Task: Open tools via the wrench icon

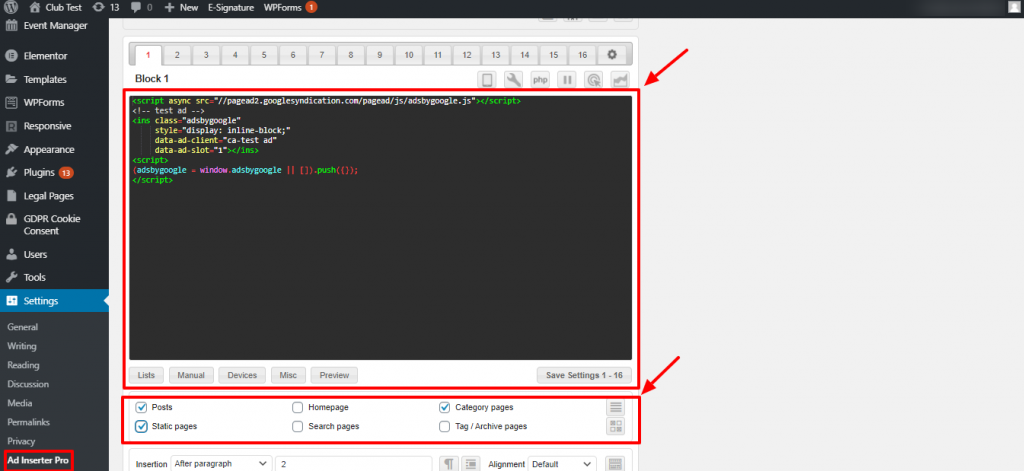Action: (514, 80)
